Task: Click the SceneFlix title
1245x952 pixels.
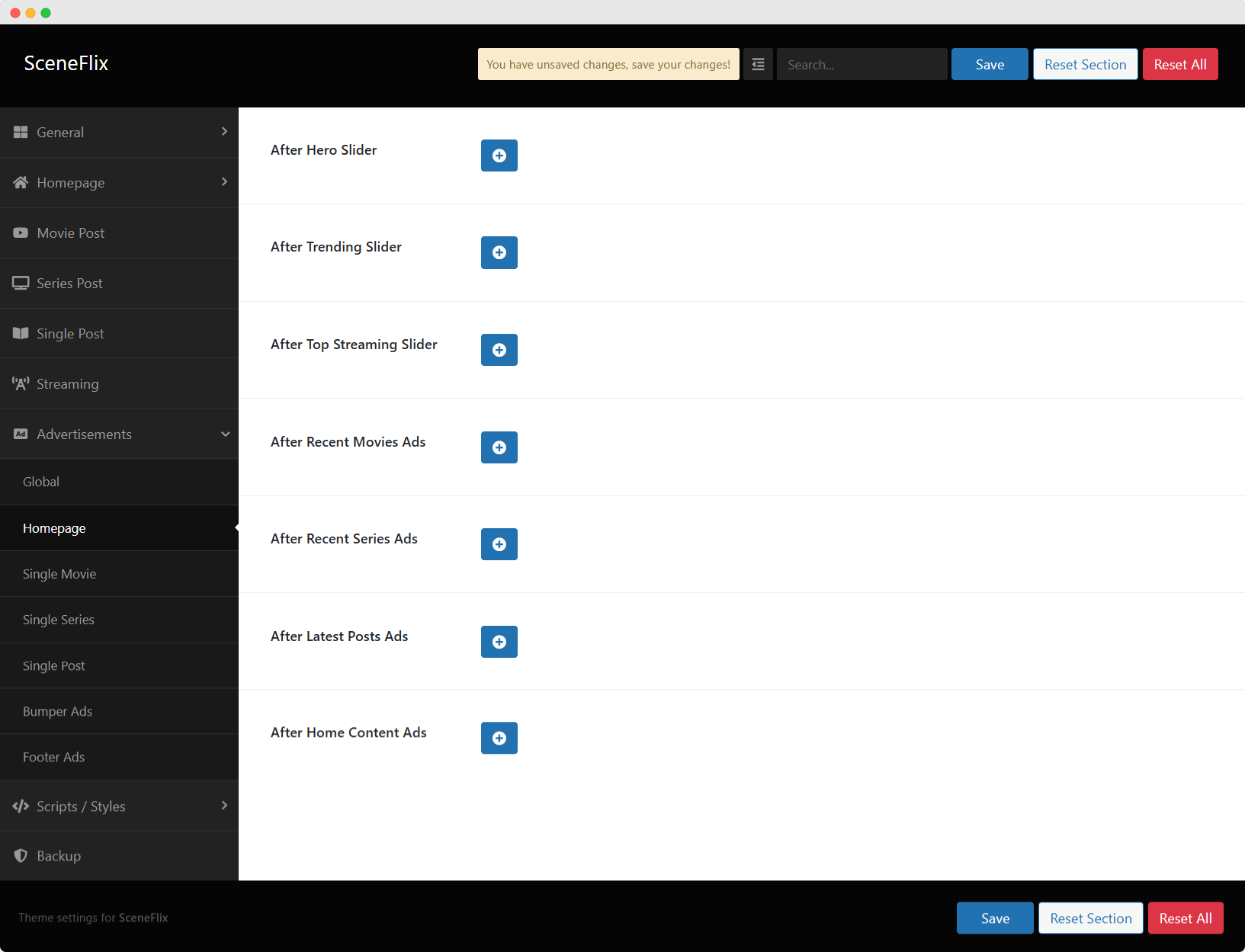Action: 66,63
